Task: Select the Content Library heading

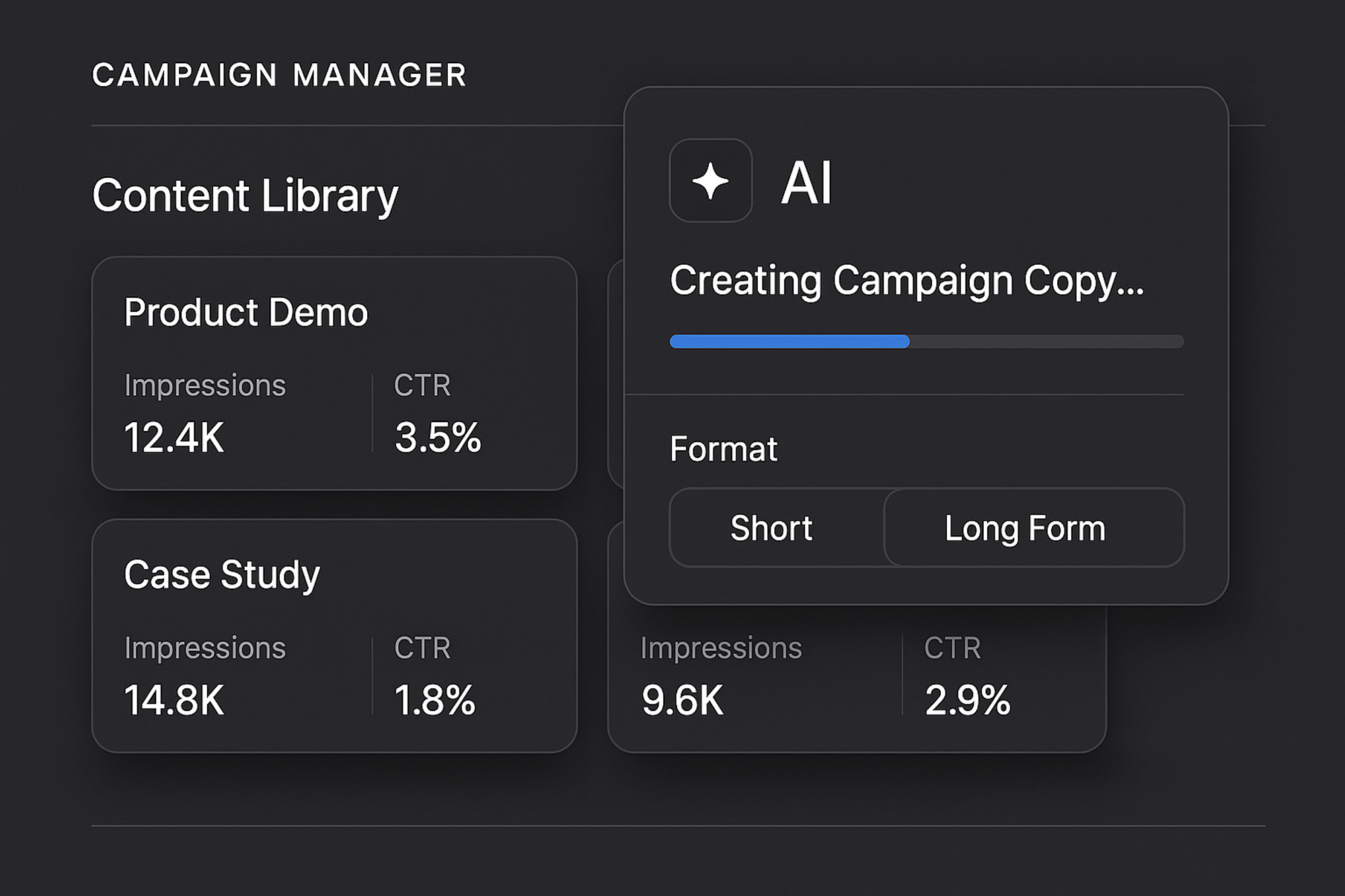Action: pos(245,196)
